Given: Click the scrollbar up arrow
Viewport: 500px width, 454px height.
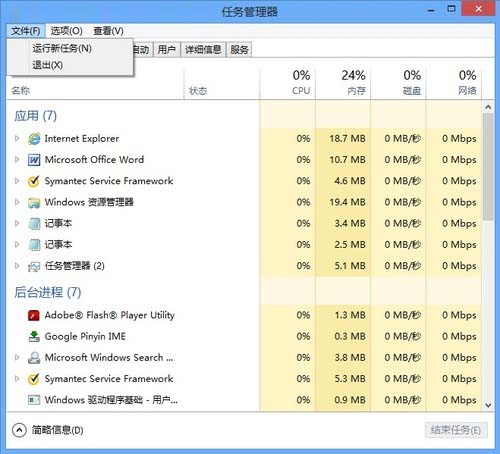Looking at the screenshot, I should point(488,107).
